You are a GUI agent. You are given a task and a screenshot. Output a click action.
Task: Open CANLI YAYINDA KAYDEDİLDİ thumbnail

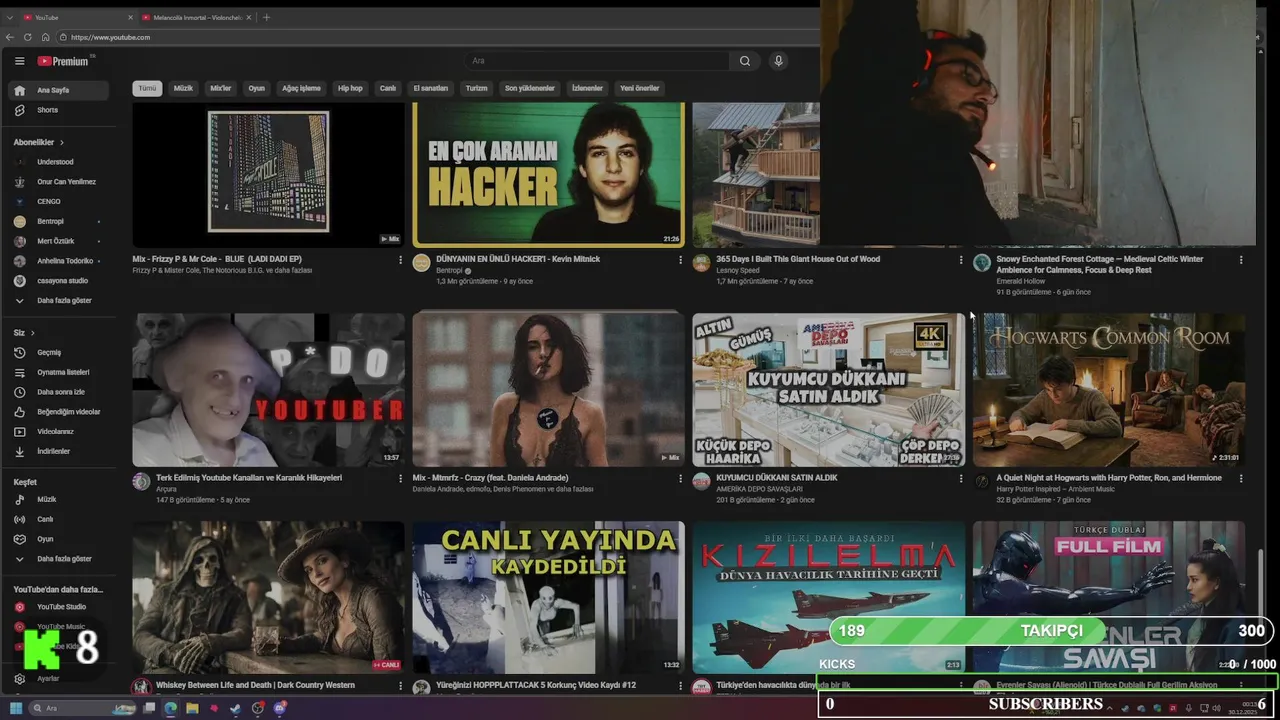(x=548, y=597)
